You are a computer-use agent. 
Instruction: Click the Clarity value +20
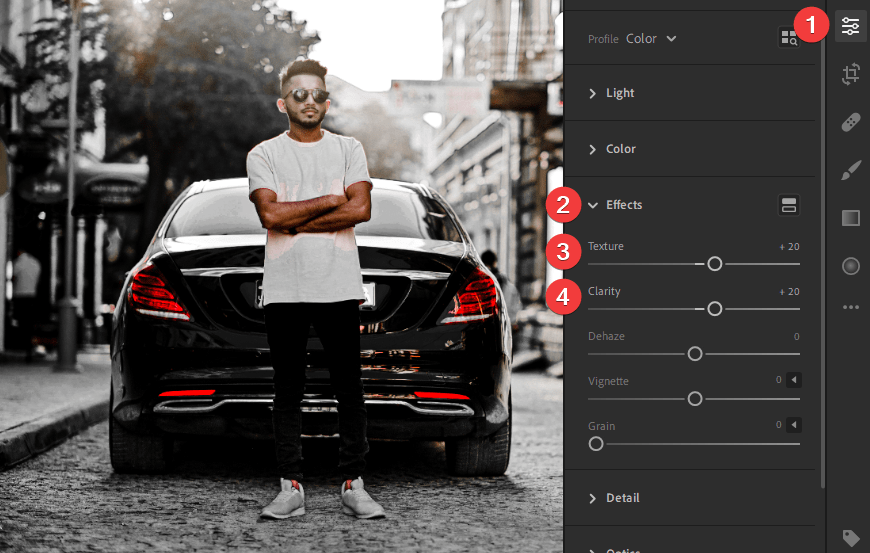click(790, 291)
